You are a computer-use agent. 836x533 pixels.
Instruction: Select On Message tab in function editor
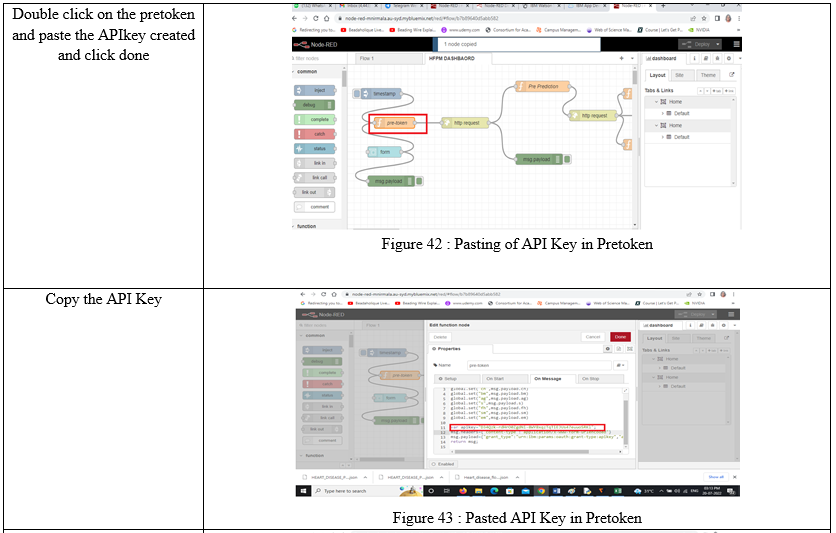tap(552, 379)
